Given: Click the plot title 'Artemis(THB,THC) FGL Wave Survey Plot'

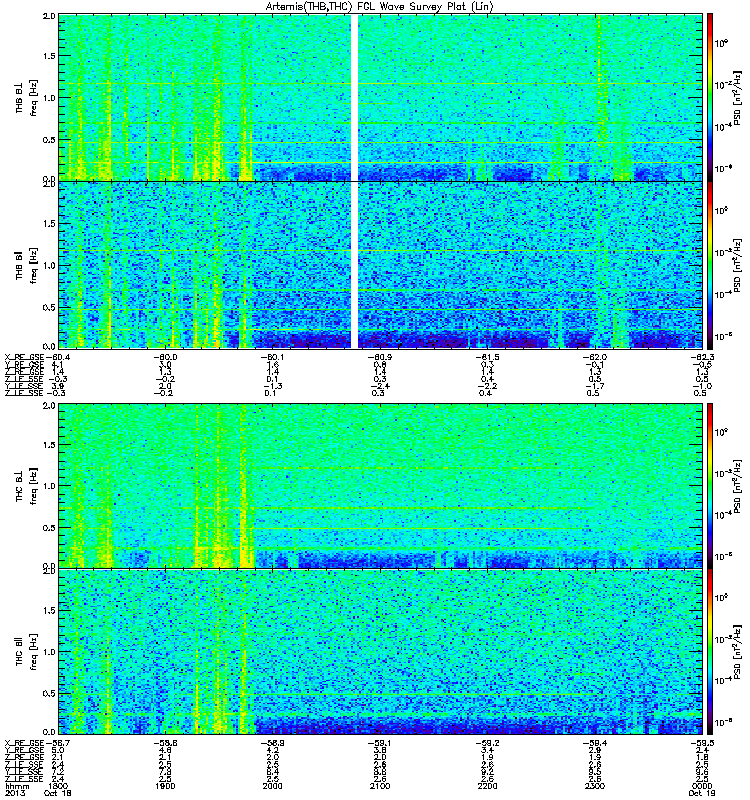Looking at the screenshot, I should pyautogui.click(x=380, y=7).
